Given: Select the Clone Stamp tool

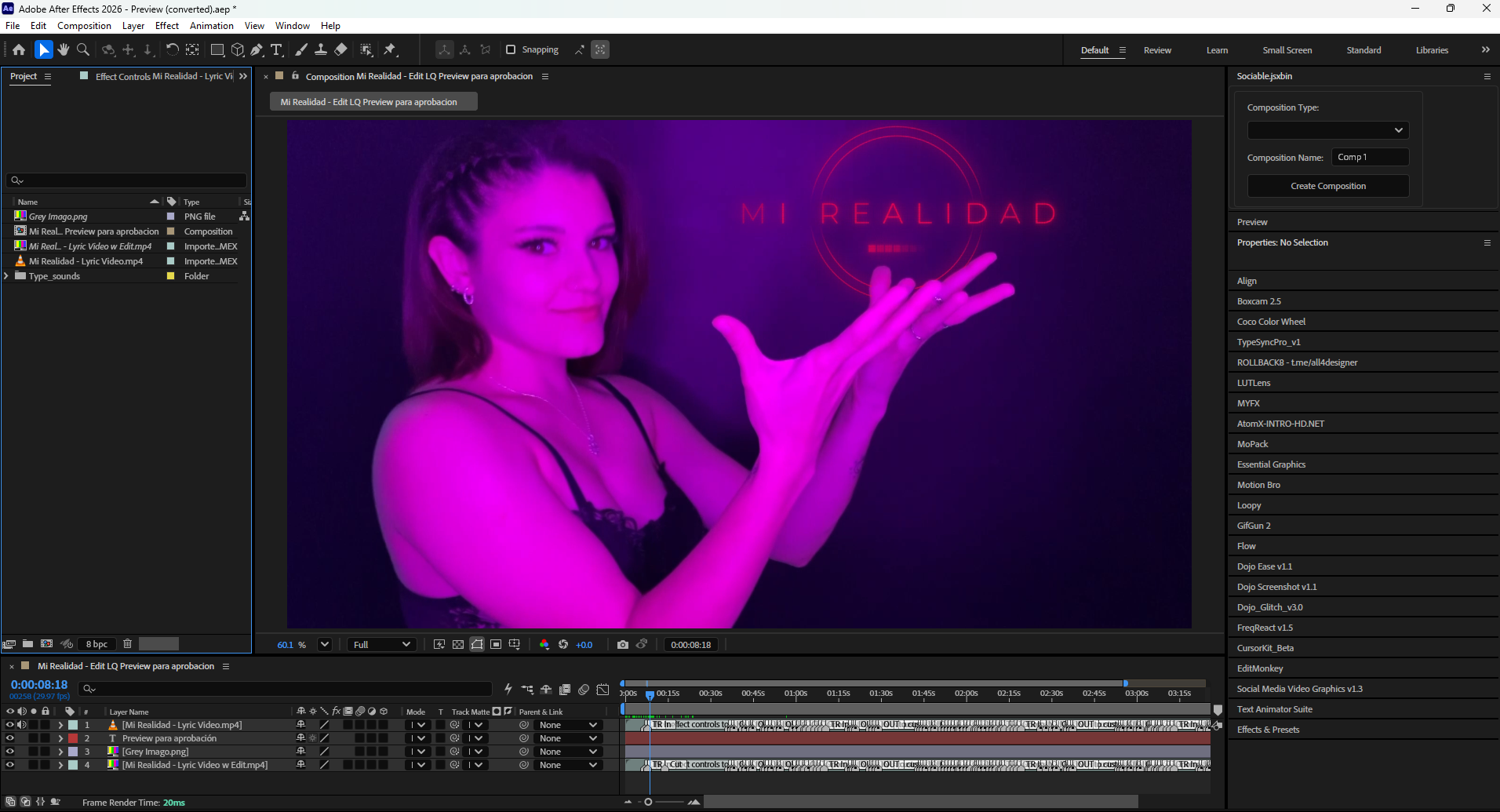Looking at the screenshot, I should pyautogui.click(x=321, y=49).
